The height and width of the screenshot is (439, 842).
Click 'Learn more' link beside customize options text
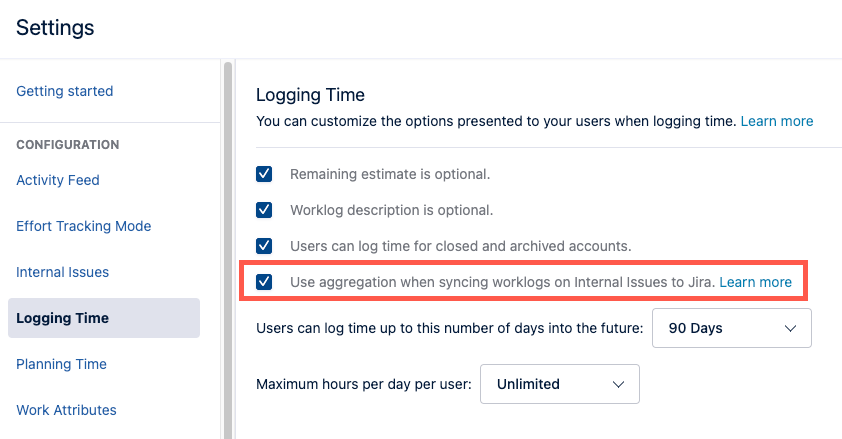coord(777,121)
